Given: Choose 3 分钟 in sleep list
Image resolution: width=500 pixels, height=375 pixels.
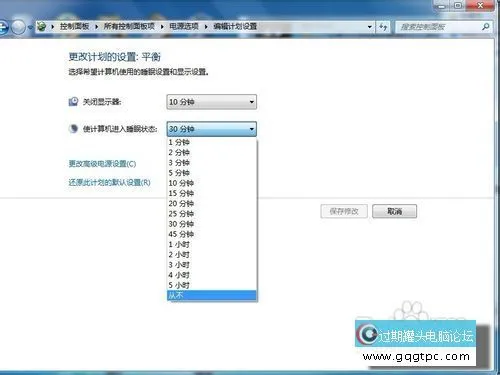Looking at the screenshot, I should click(x=212, y=163).
